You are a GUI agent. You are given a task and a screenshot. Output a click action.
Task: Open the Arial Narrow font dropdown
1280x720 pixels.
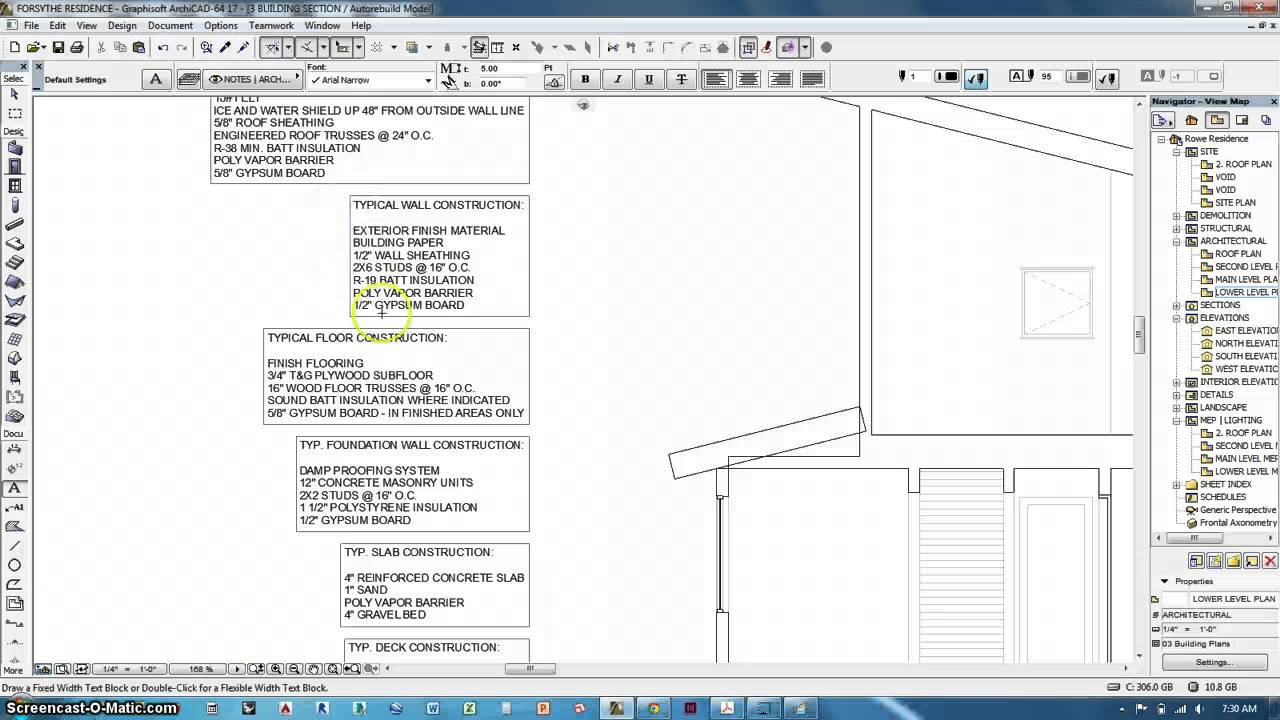(x=370, y=80)
